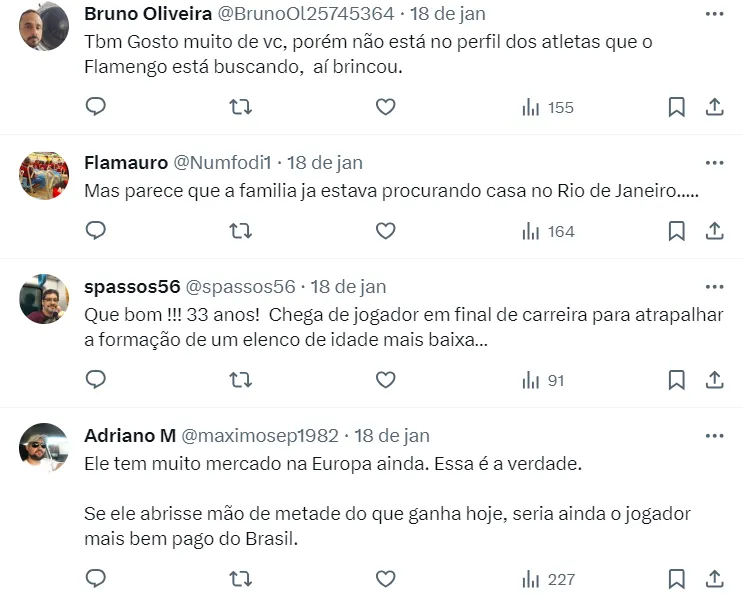Bookmark Adriano M's tweet
This screenshot has height=596, width=743.
coord(676,578)
